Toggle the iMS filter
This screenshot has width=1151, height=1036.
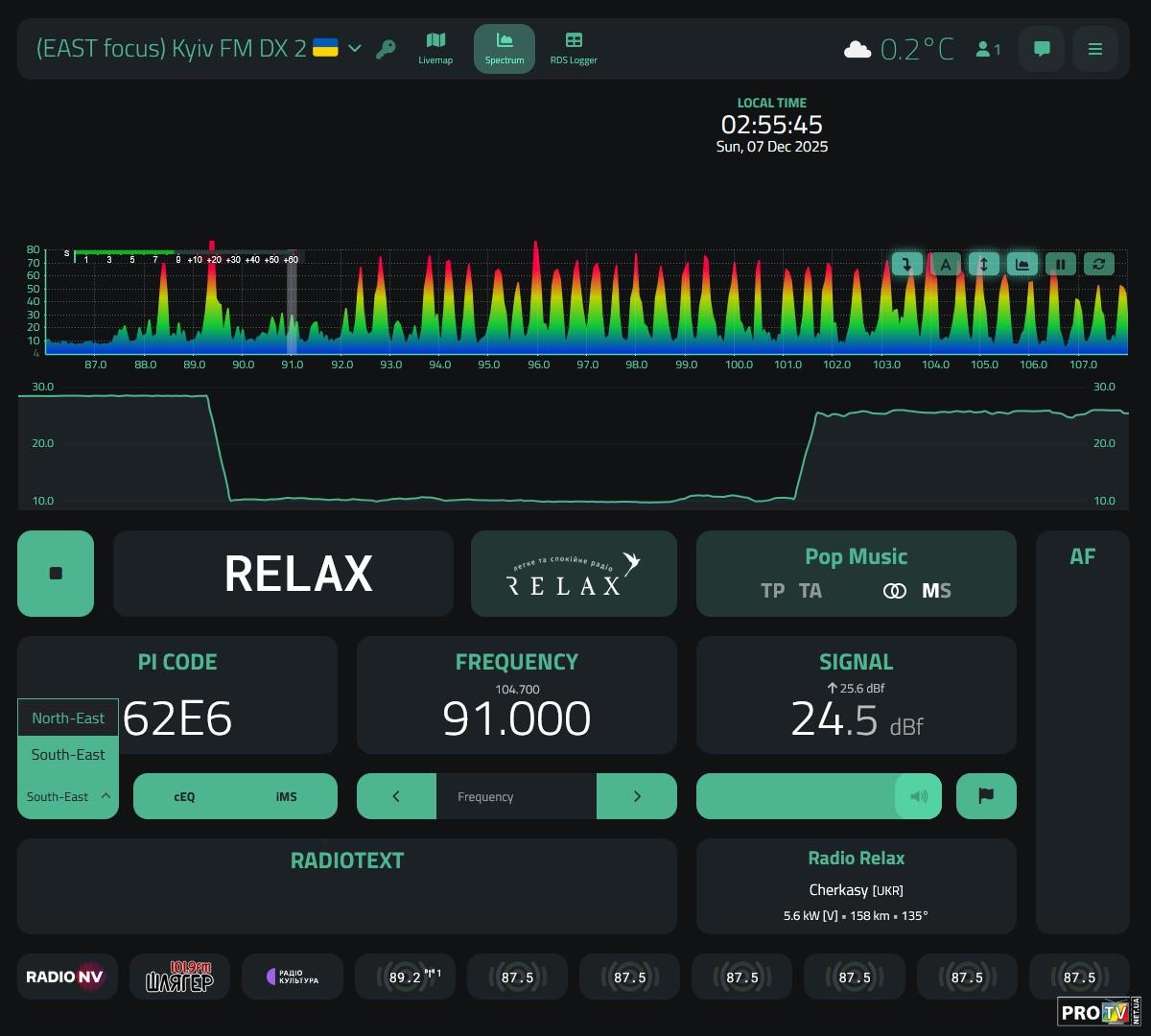coord(286,796)
